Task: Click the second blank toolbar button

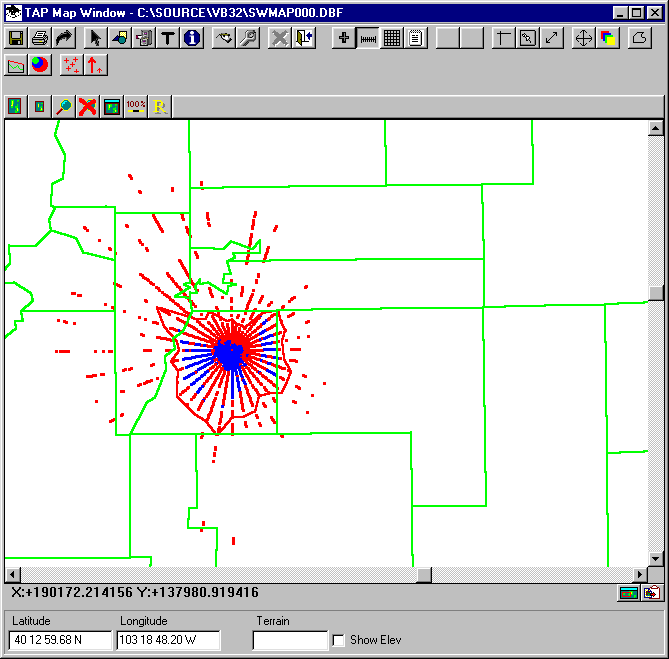Action: coord(472,38)
